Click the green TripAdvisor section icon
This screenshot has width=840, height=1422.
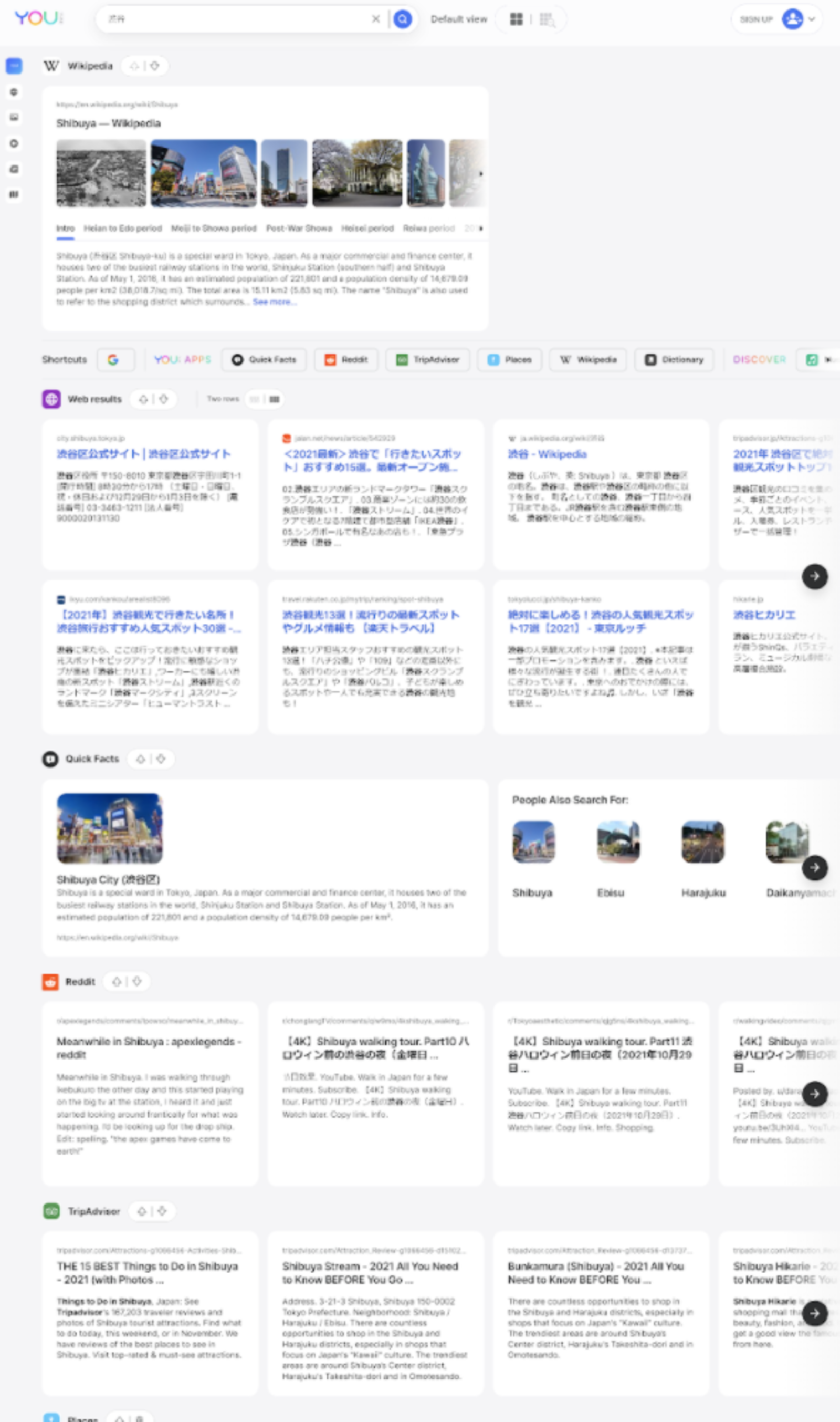coord(51,1211)
